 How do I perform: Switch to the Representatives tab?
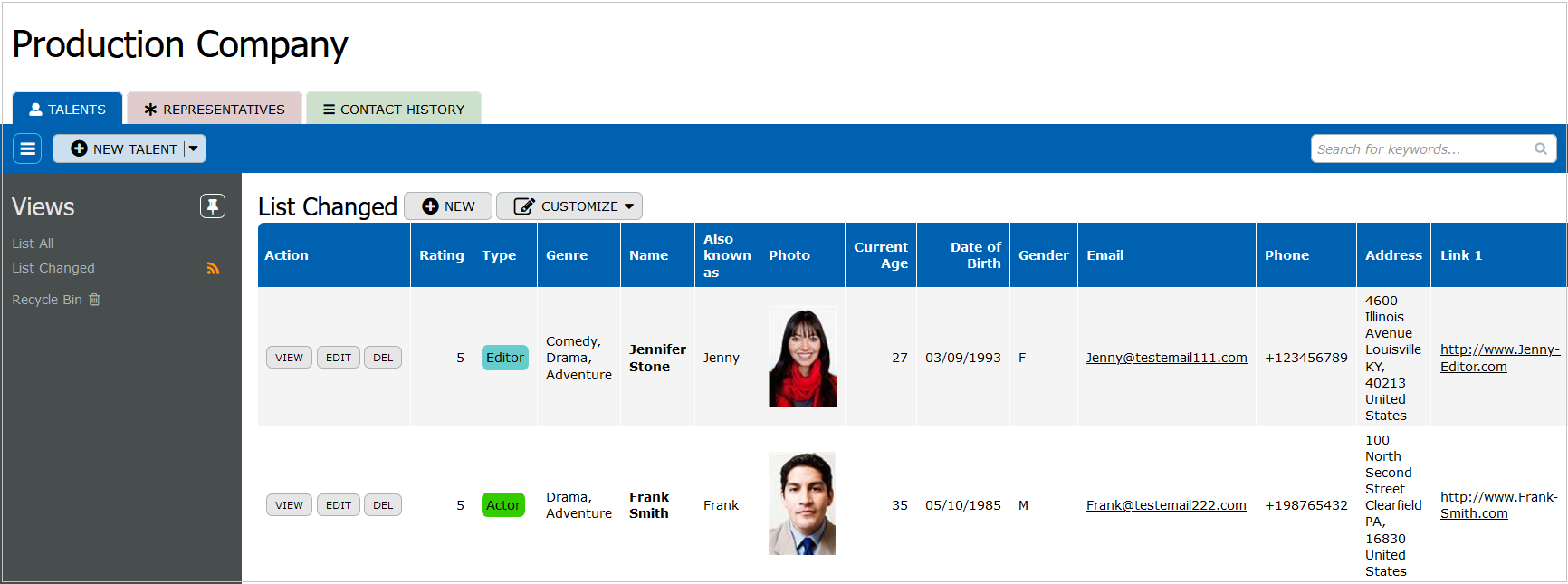point(215,110)
